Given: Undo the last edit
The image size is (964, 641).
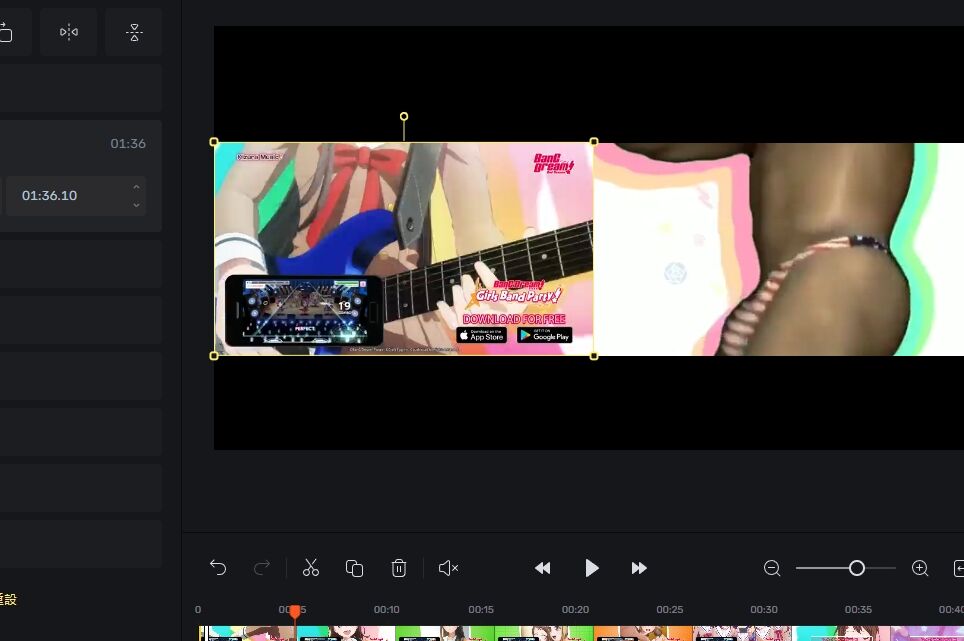Looking at the screenshot, I should tap(218, 568).
